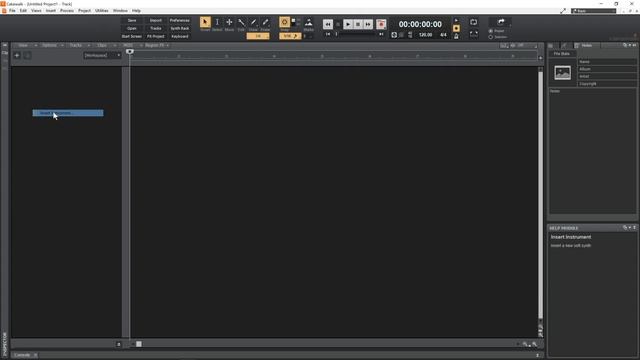Viewport: 640px width, 360px height.
Task: Click the tempo value 120.00
Action: (x=425, y=35)
